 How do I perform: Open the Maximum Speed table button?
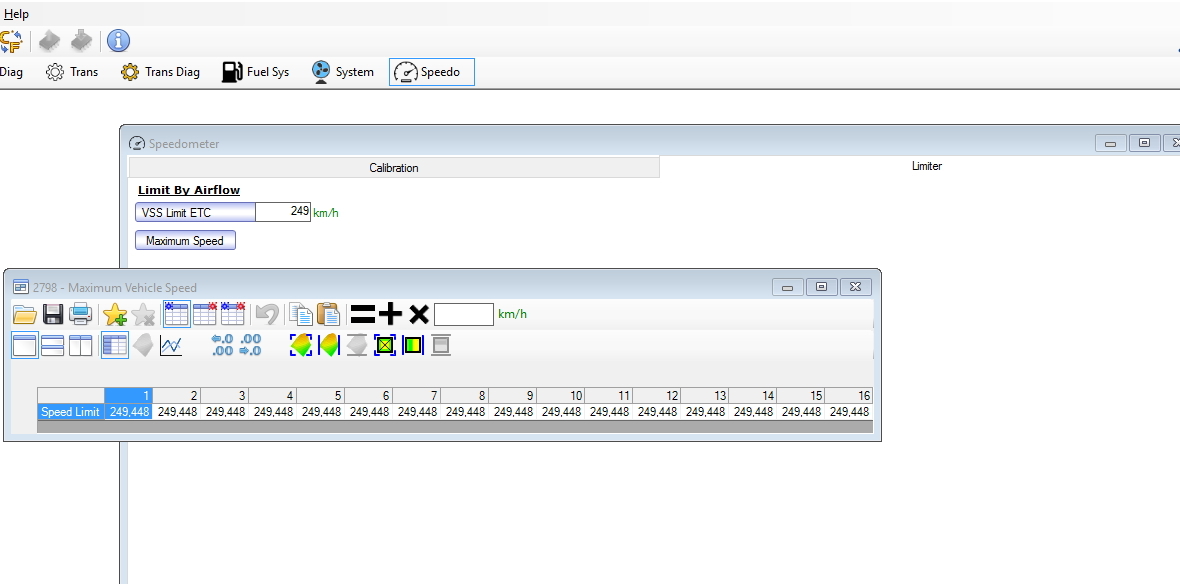[185, 241]
